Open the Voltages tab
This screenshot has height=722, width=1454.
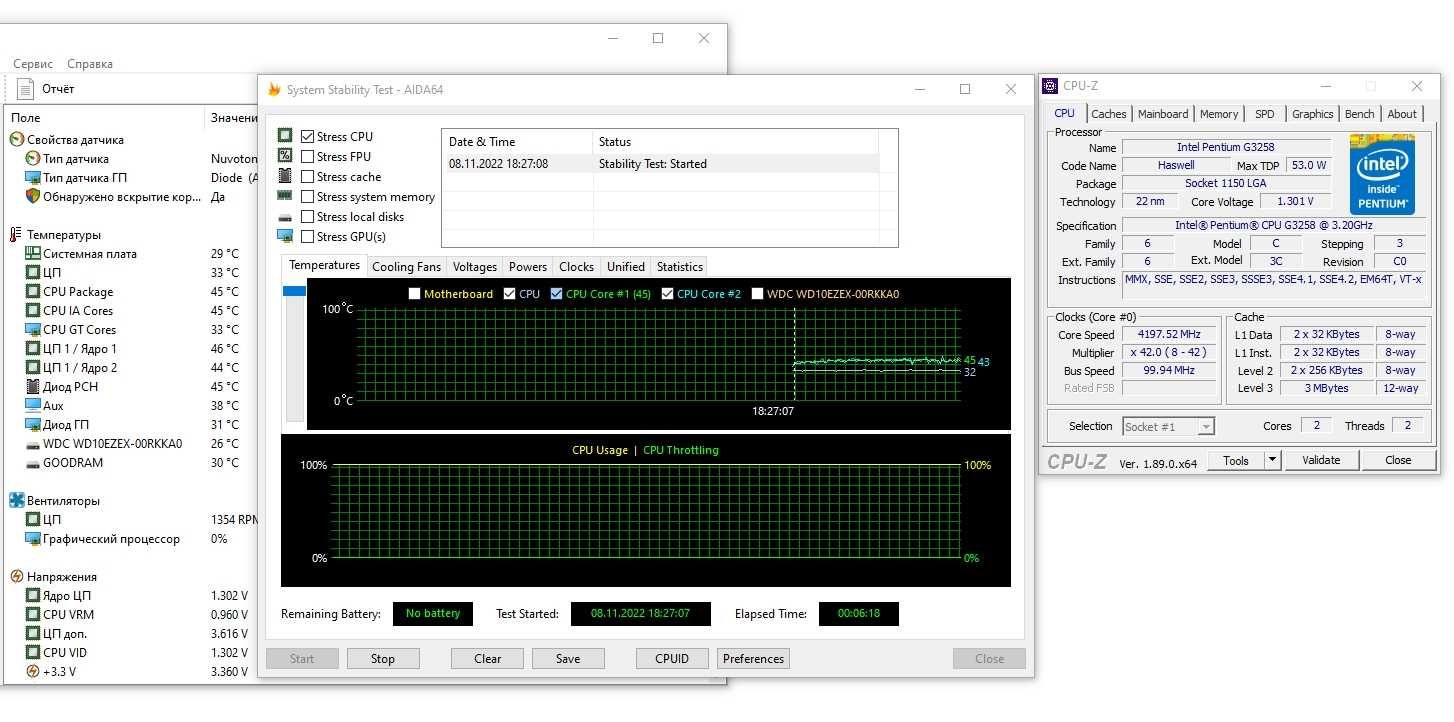[474, 267]
